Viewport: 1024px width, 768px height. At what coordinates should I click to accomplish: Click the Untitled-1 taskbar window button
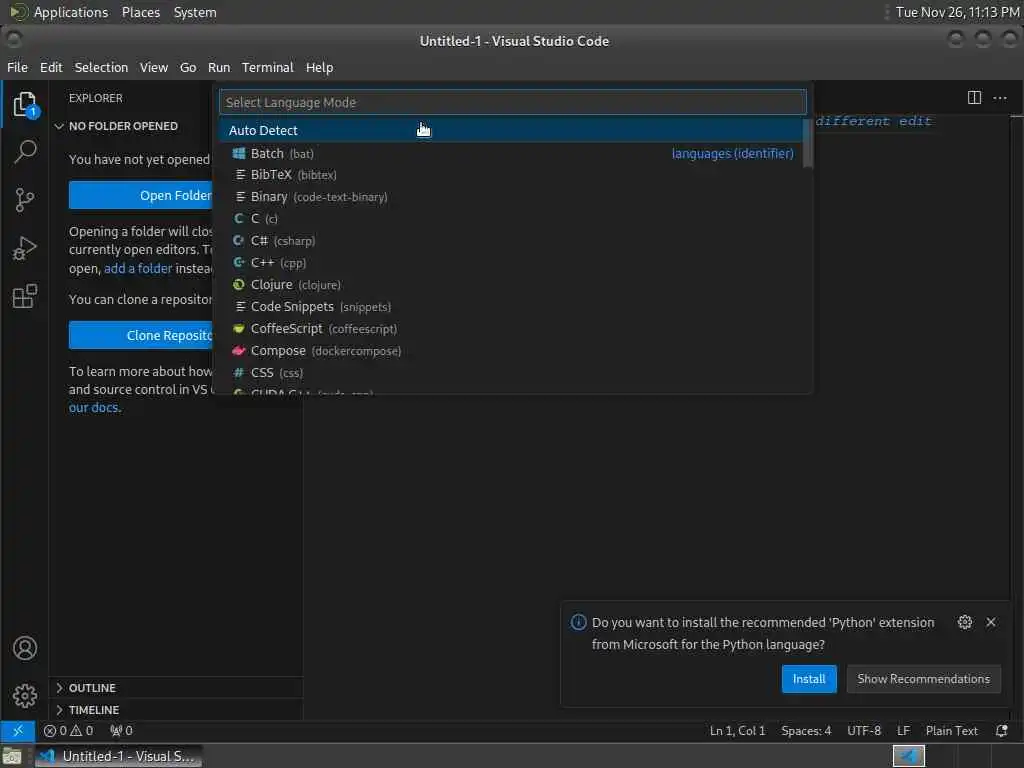(x=118, y=756)
